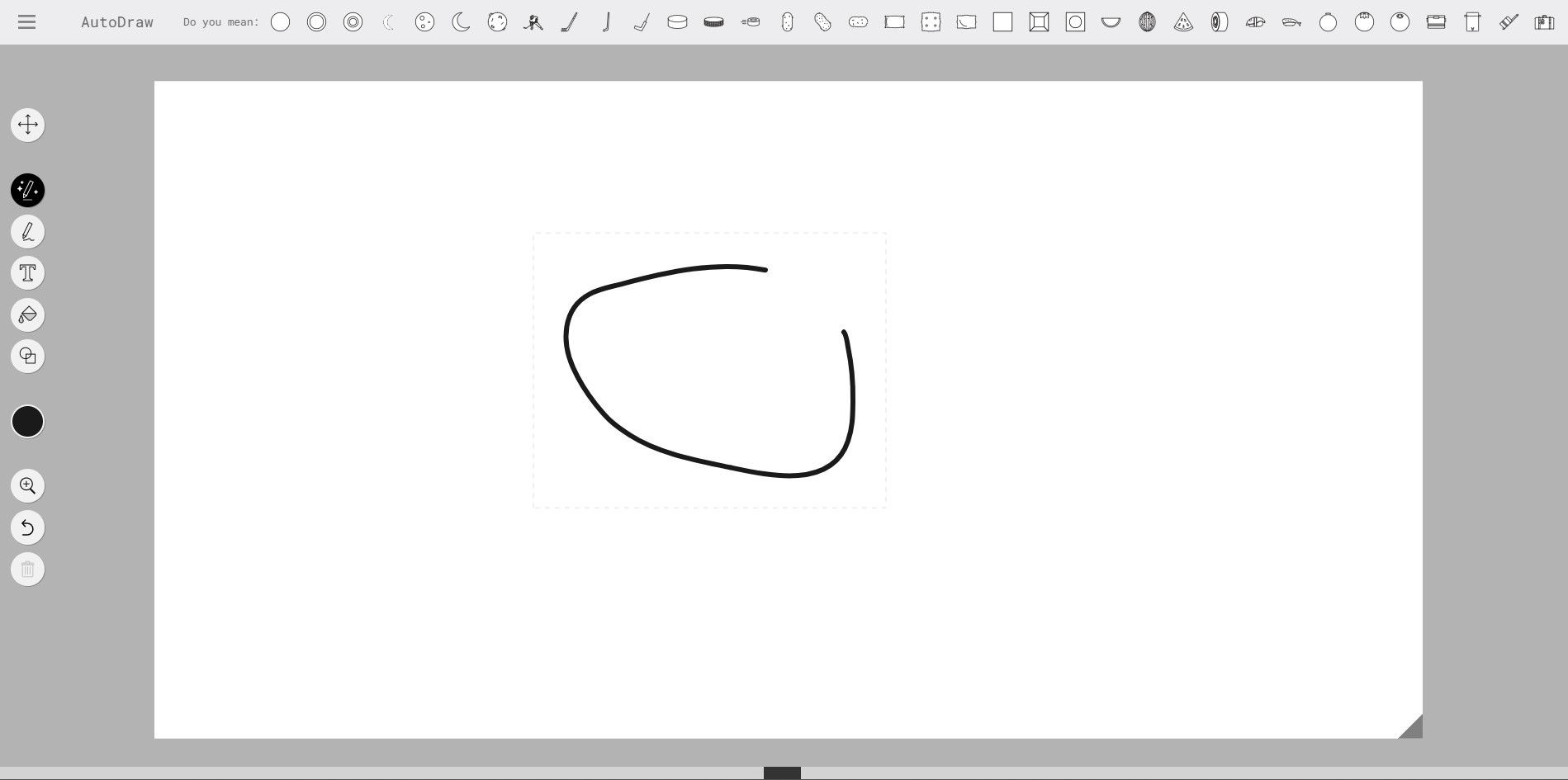Screen dimensions: 1568x780
Task: Select the tape roll suggestion
Action: click(x=1220, y=22)
